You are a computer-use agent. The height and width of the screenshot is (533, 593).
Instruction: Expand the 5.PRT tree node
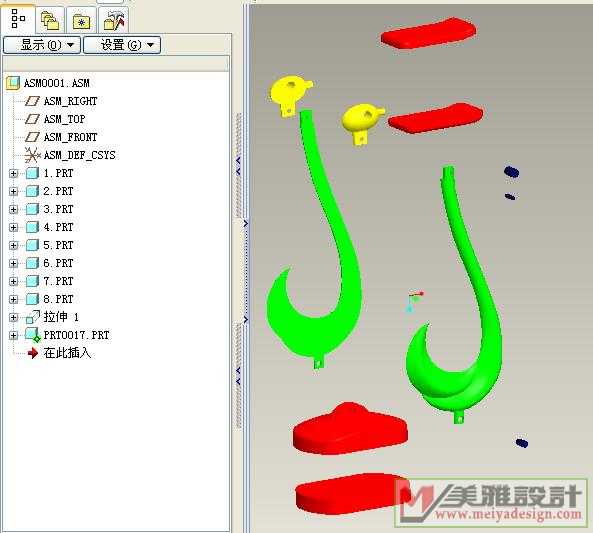[x=13, y=245]
